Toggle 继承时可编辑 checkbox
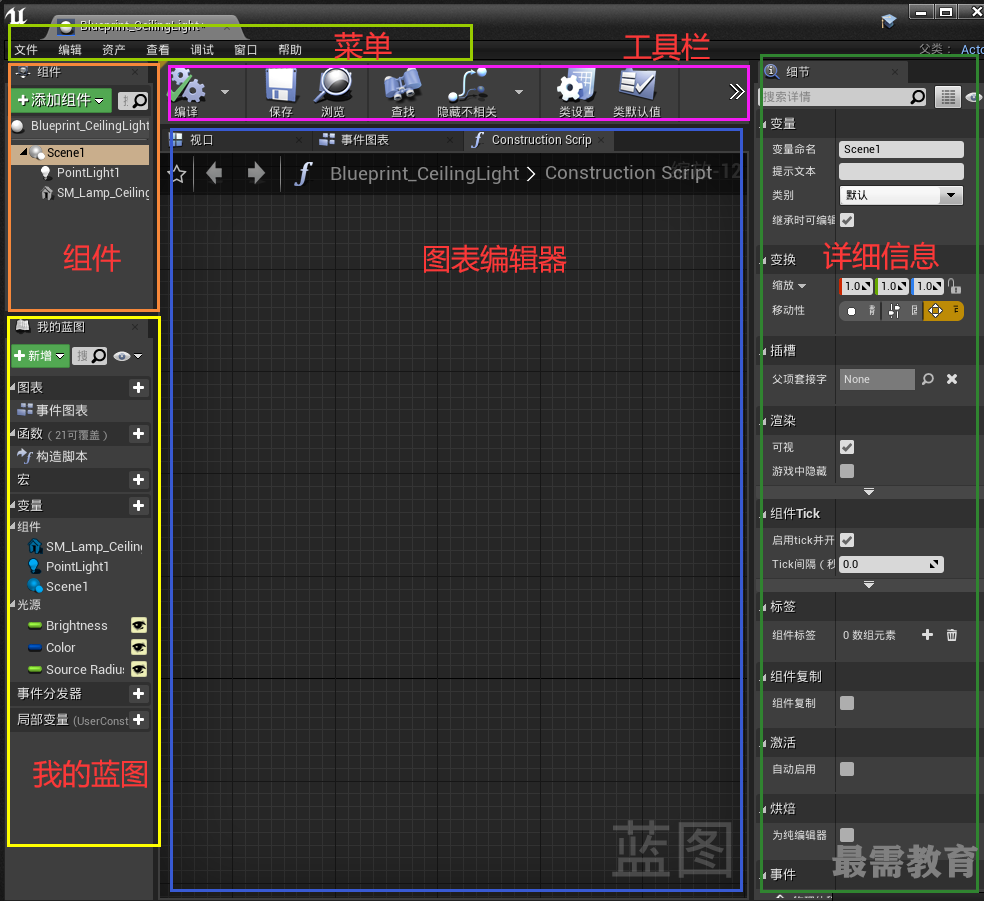The height and width of the screenshot is (901, 984). point(847,220)
